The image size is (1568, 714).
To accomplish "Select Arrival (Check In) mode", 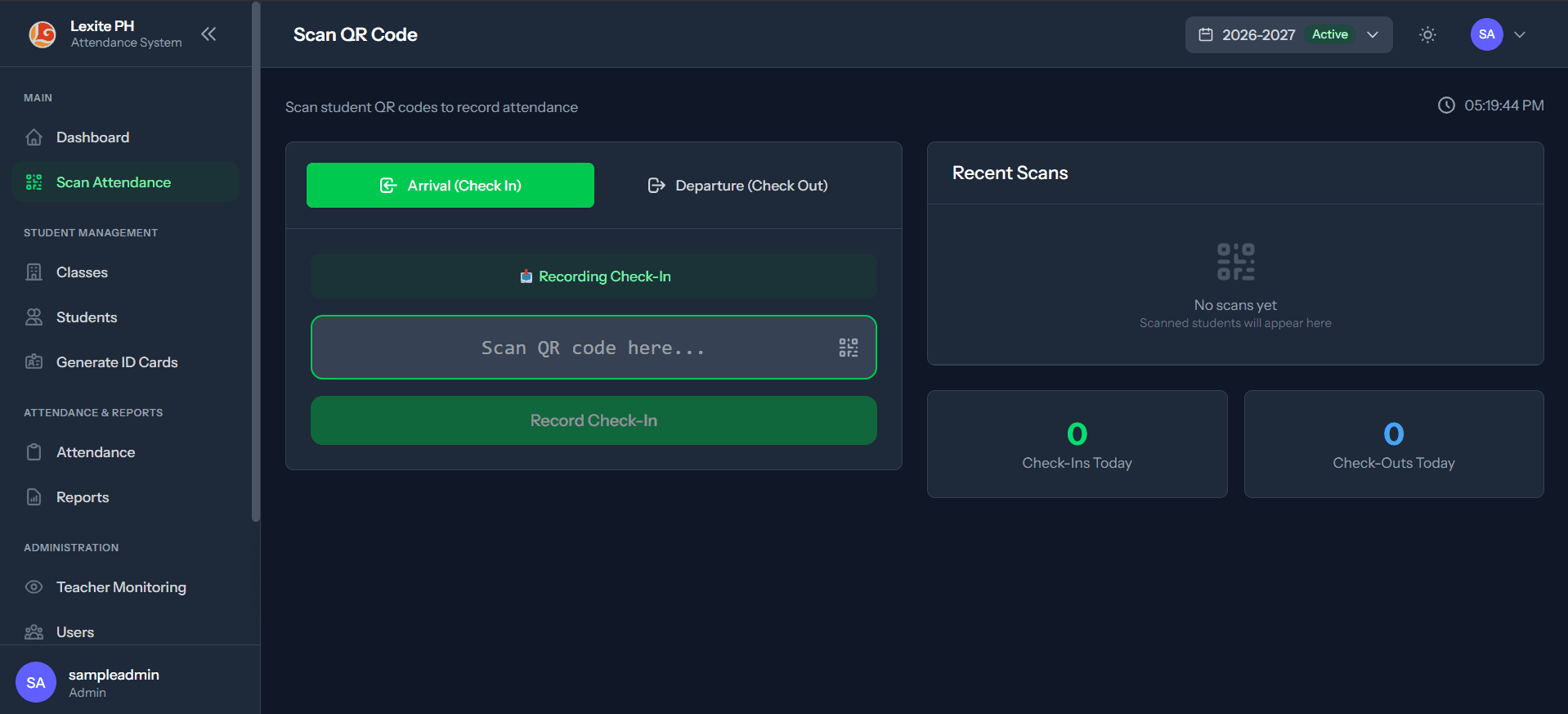I will 450,186.
